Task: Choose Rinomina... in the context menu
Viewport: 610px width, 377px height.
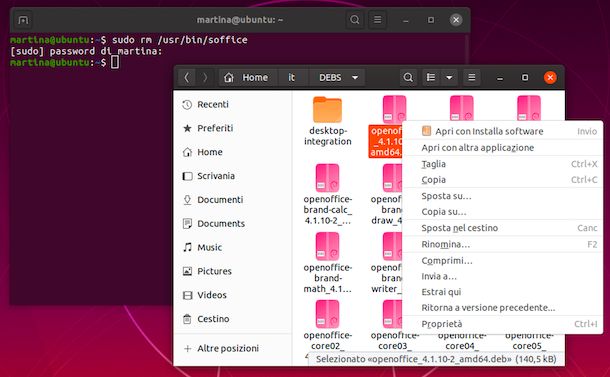Action: (503, 244)
